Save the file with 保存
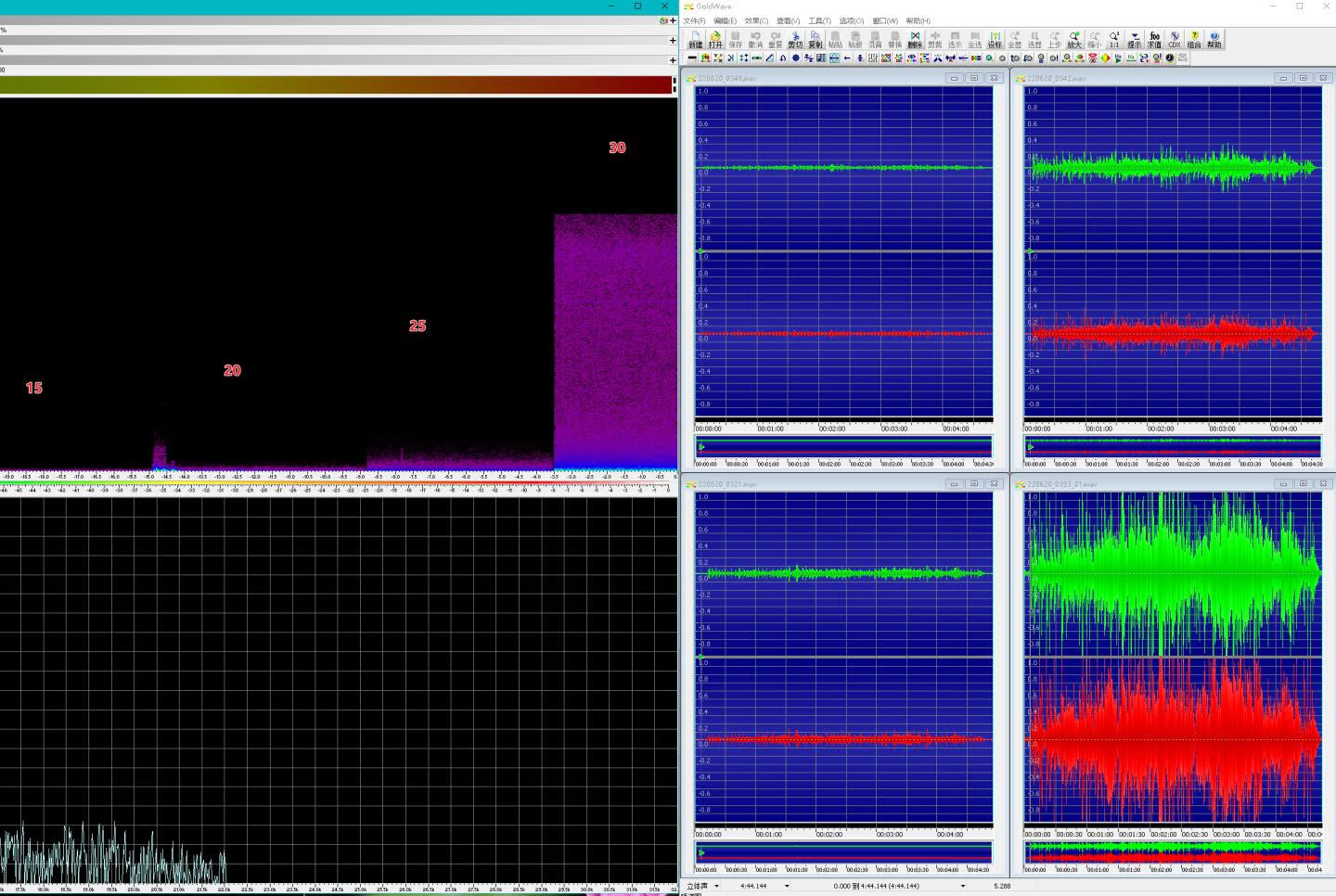 pos(736,40)
